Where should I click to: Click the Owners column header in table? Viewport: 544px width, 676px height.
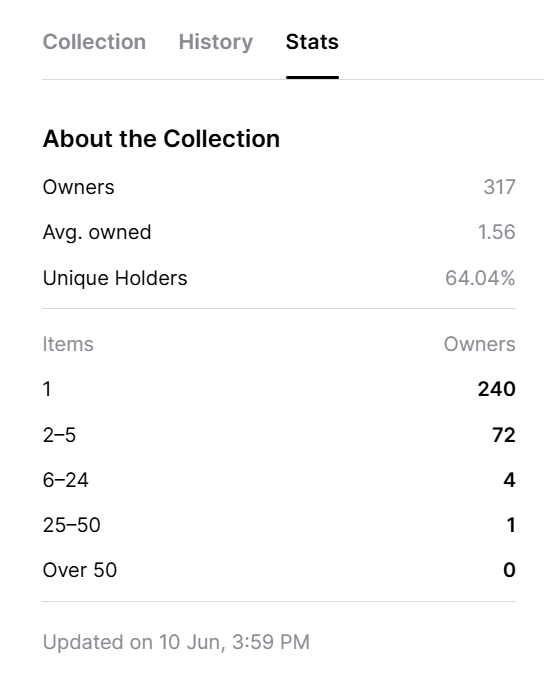479,344
